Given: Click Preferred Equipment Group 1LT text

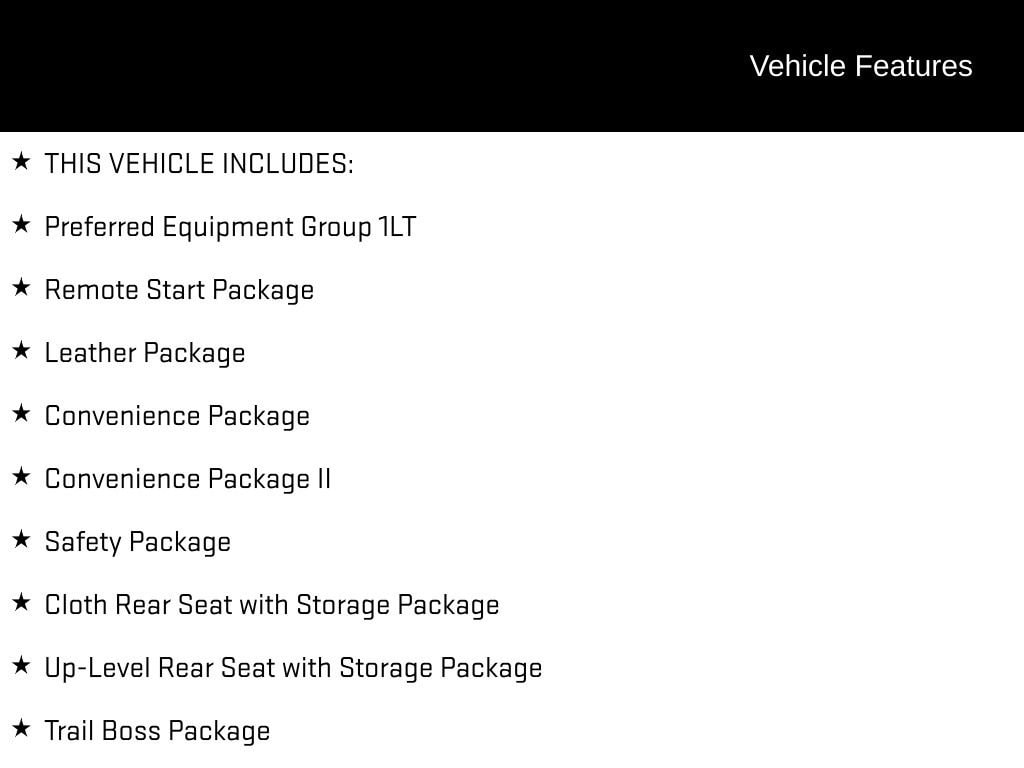Looking at the screenshot, I should click(x=230, y=227).
